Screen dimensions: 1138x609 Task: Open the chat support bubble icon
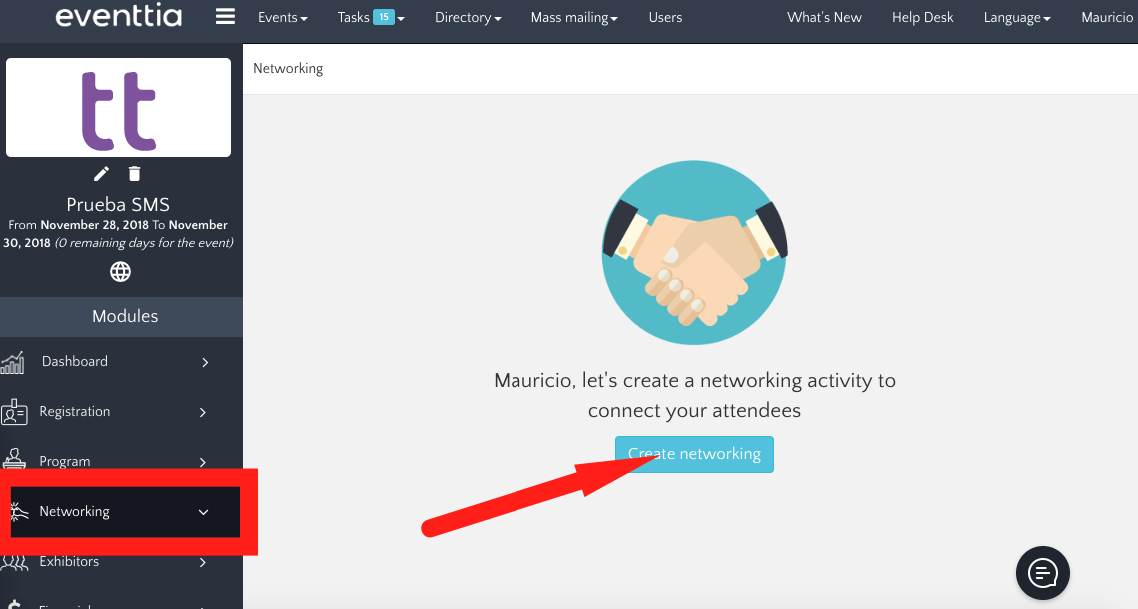pos(1042,573)
